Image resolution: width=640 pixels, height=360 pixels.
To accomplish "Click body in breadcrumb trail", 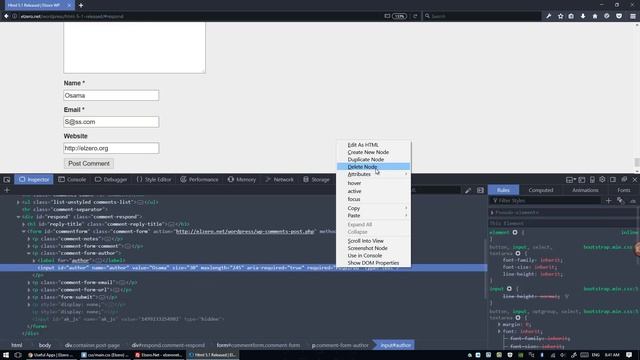I will click(x=45, y=345).
